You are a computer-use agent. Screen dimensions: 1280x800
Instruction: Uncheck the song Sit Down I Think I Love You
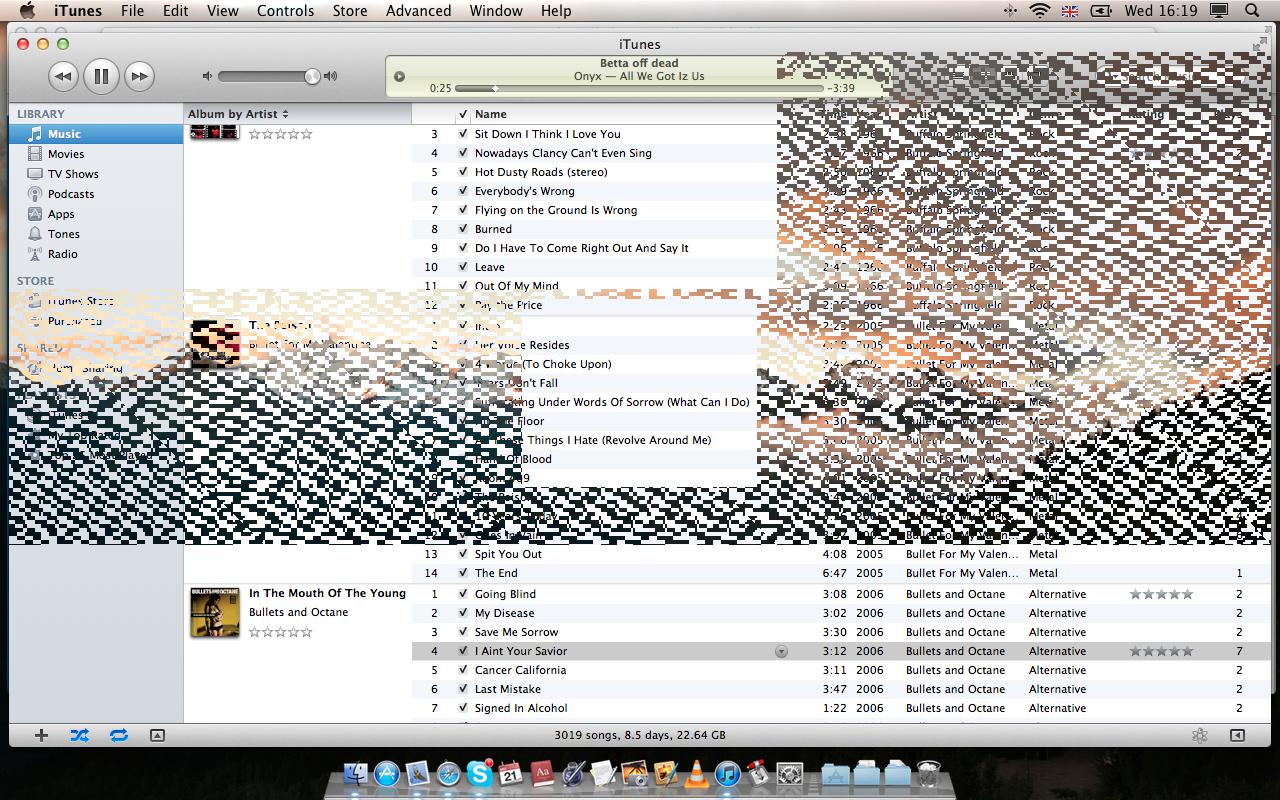point(463,134)
